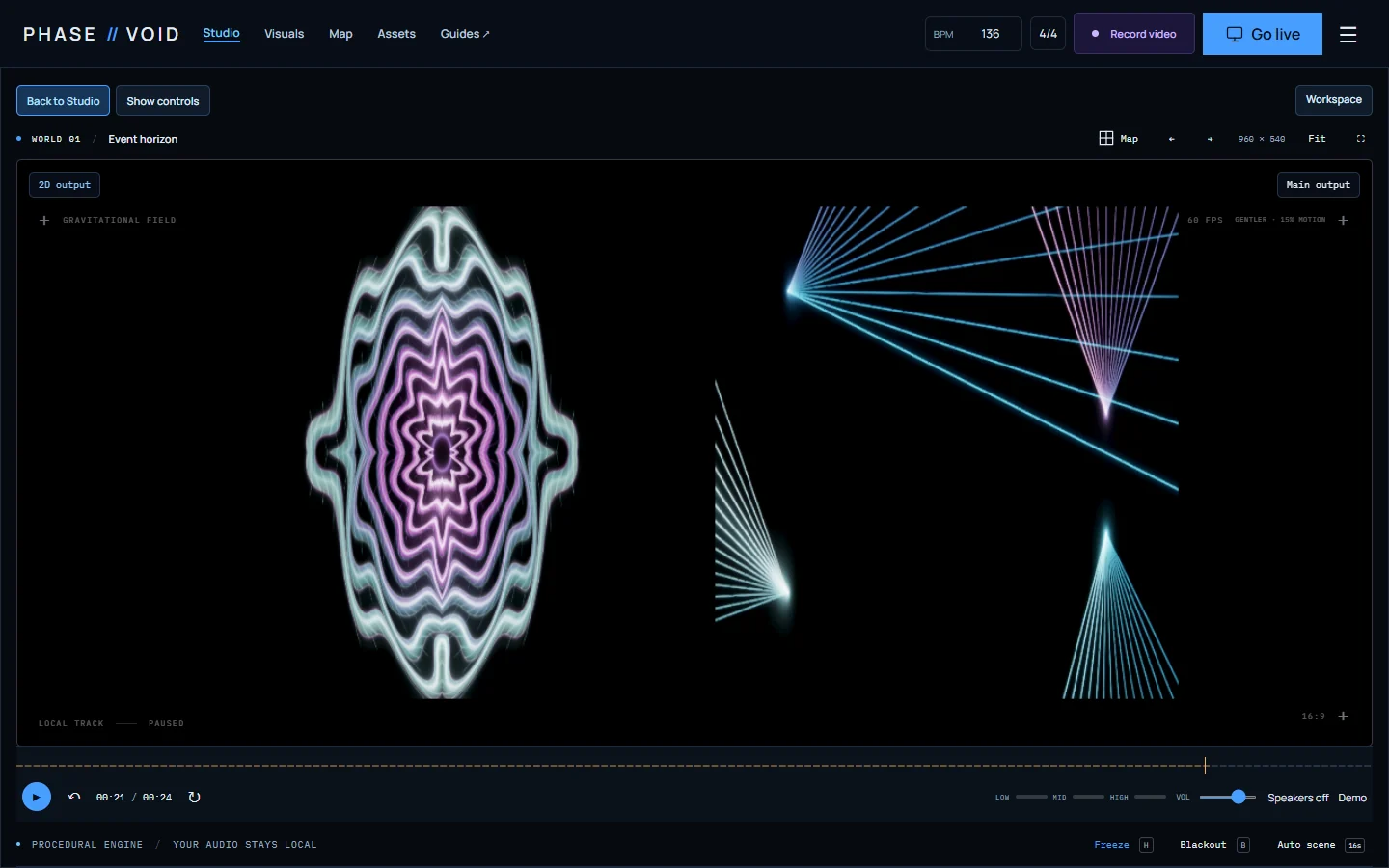Open the Workspace dropdown

(1333, 99)
